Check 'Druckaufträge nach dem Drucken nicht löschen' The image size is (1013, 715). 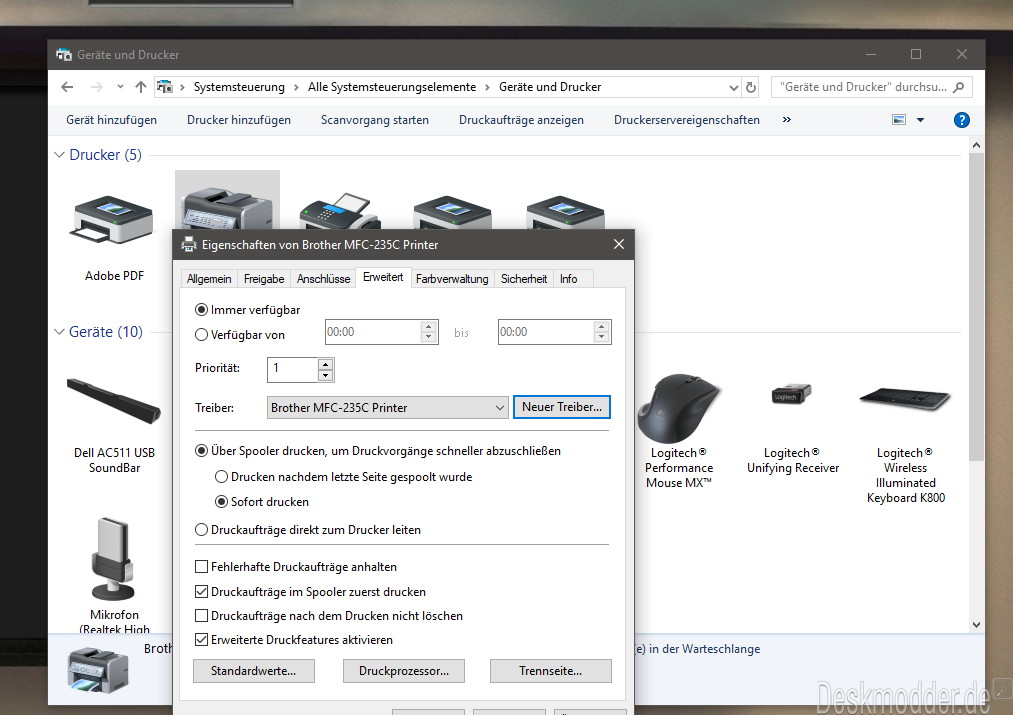click(x=202, y=616)
